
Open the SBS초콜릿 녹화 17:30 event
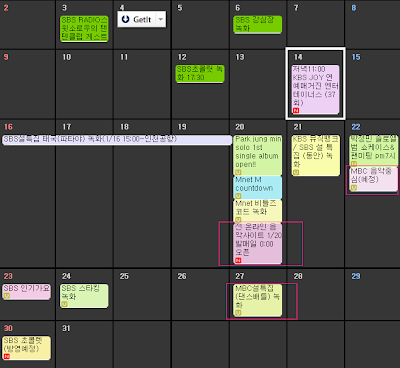[x=200, y=73]
